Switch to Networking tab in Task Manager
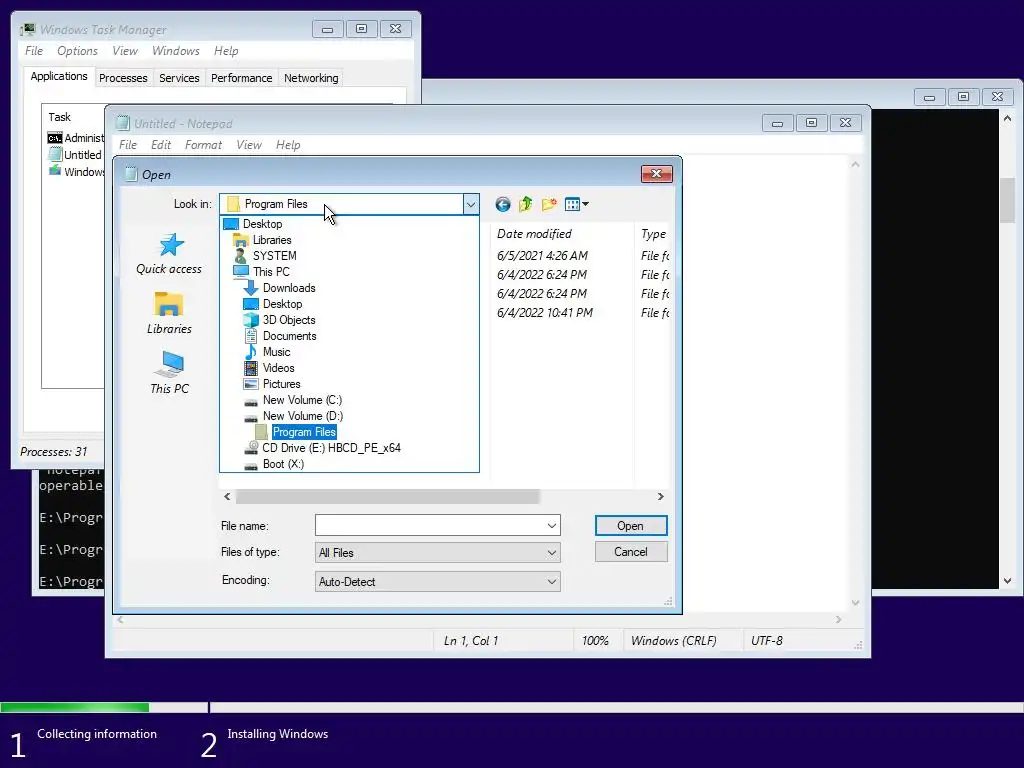Viewport: 1024px width, 768px height. (311, 78)
